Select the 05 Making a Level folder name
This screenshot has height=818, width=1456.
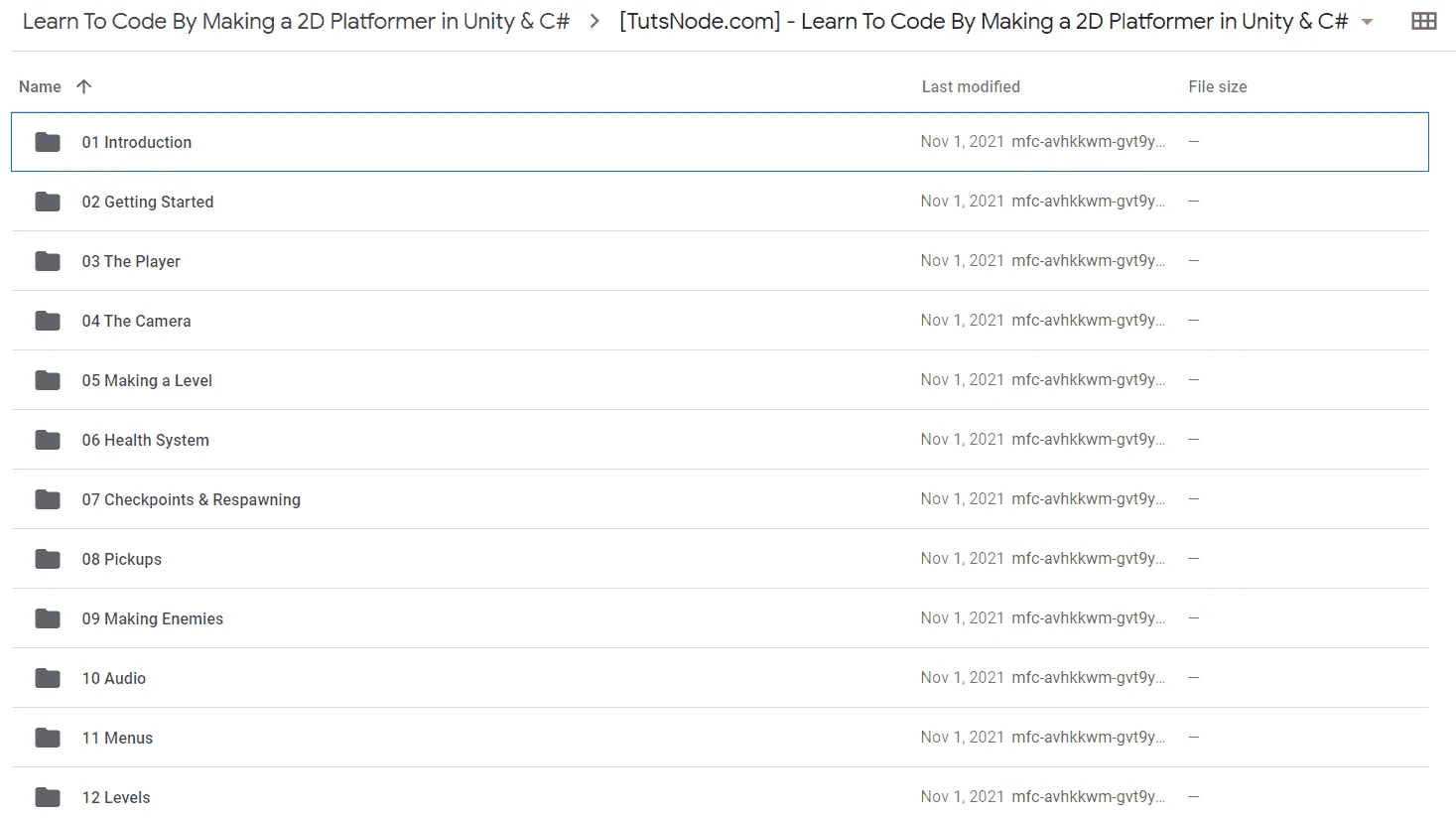147,380
